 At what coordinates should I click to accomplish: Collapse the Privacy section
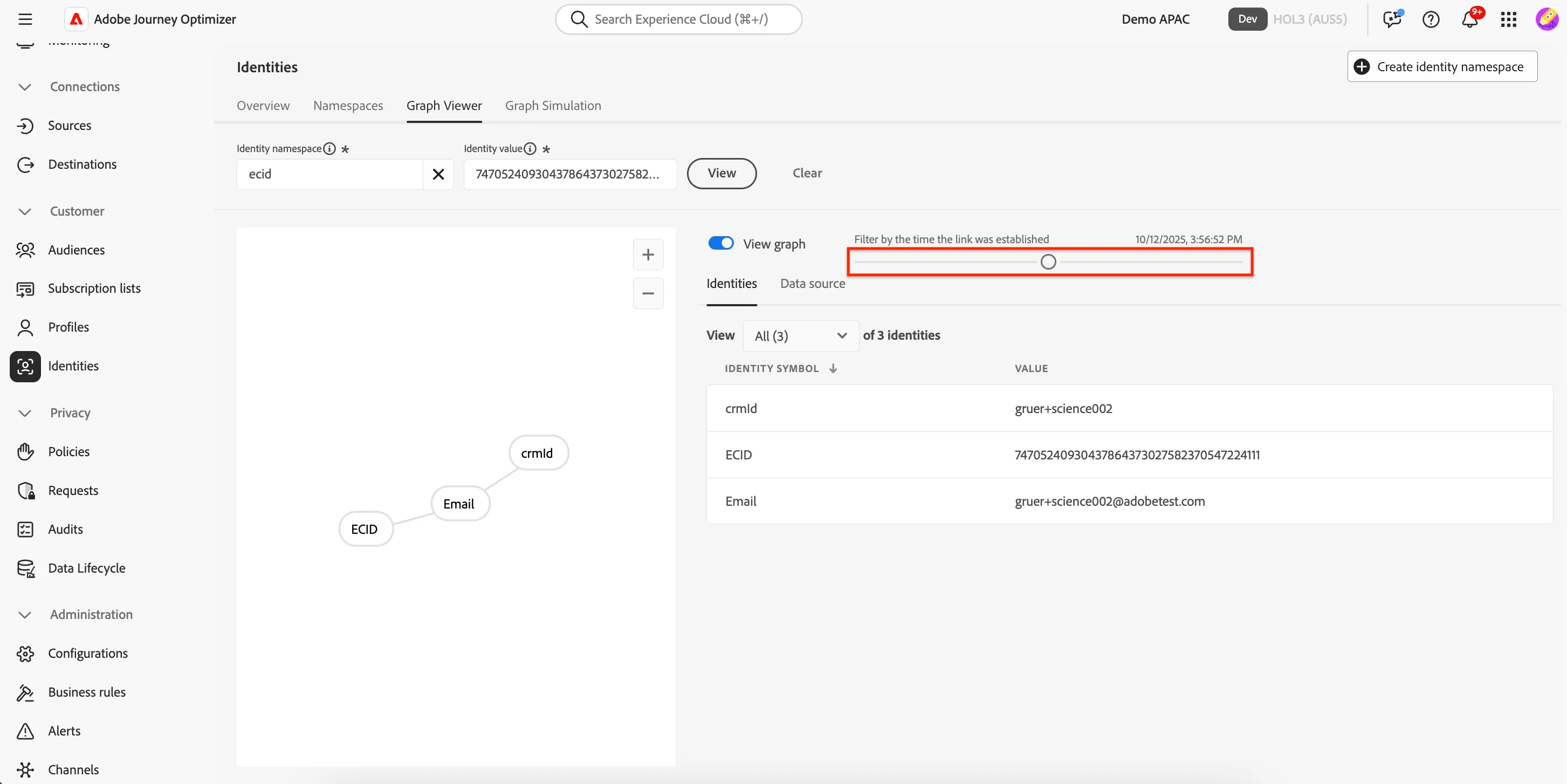coord(25,413)
